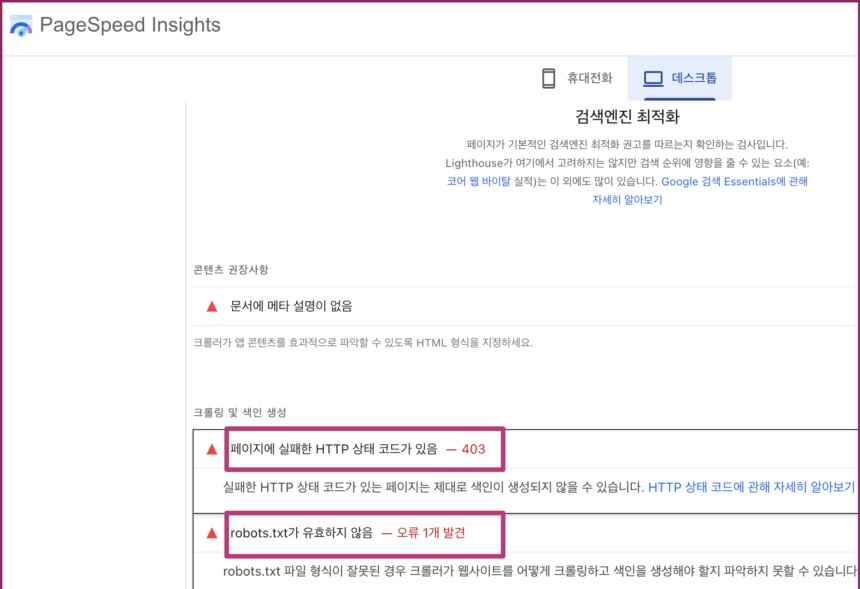Click the warning triangle on the robots.txt audit
Screen dimensions: 860x589
click(x=210, y=534)
